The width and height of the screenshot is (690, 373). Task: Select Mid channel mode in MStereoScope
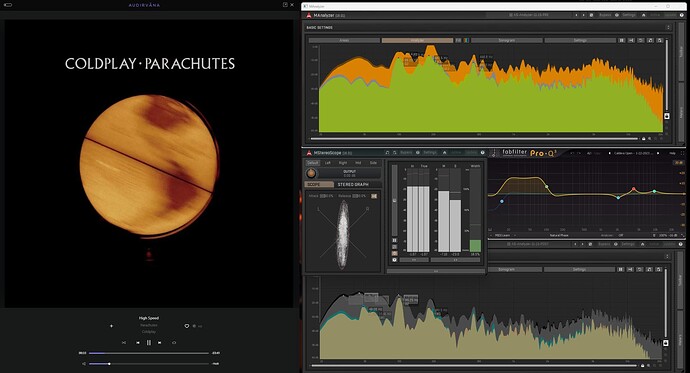coord(358,163)
